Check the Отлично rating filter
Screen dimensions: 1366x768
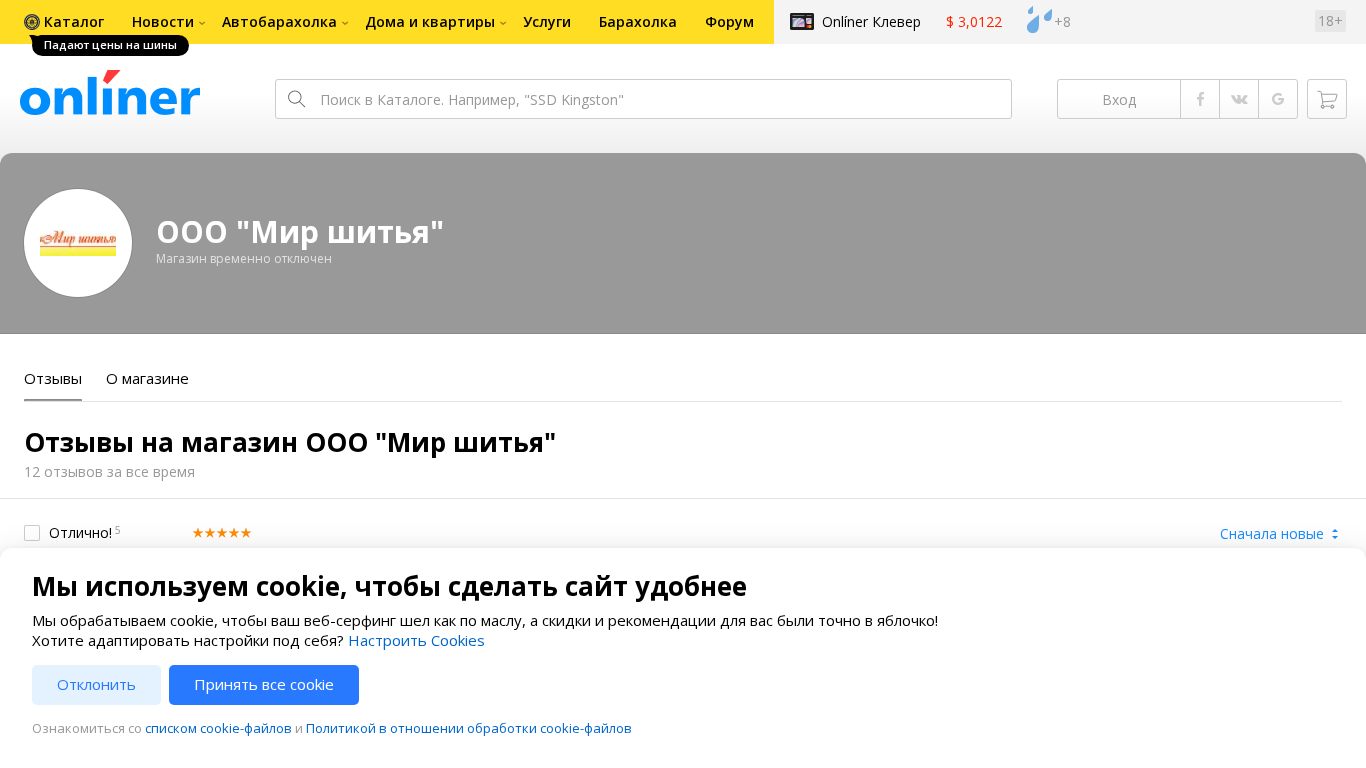pyautogui.click(x=32, y=533)
